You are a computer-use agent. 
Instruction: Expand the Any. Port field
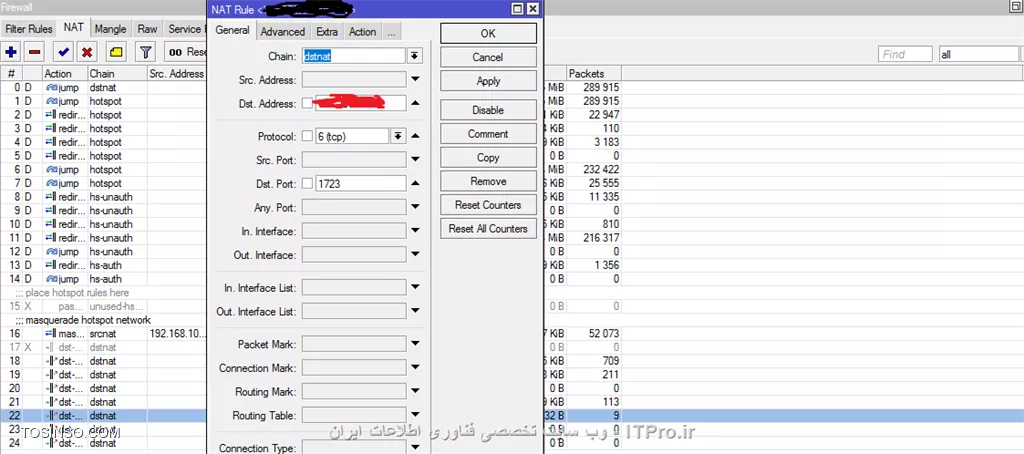tap(415, 208)
